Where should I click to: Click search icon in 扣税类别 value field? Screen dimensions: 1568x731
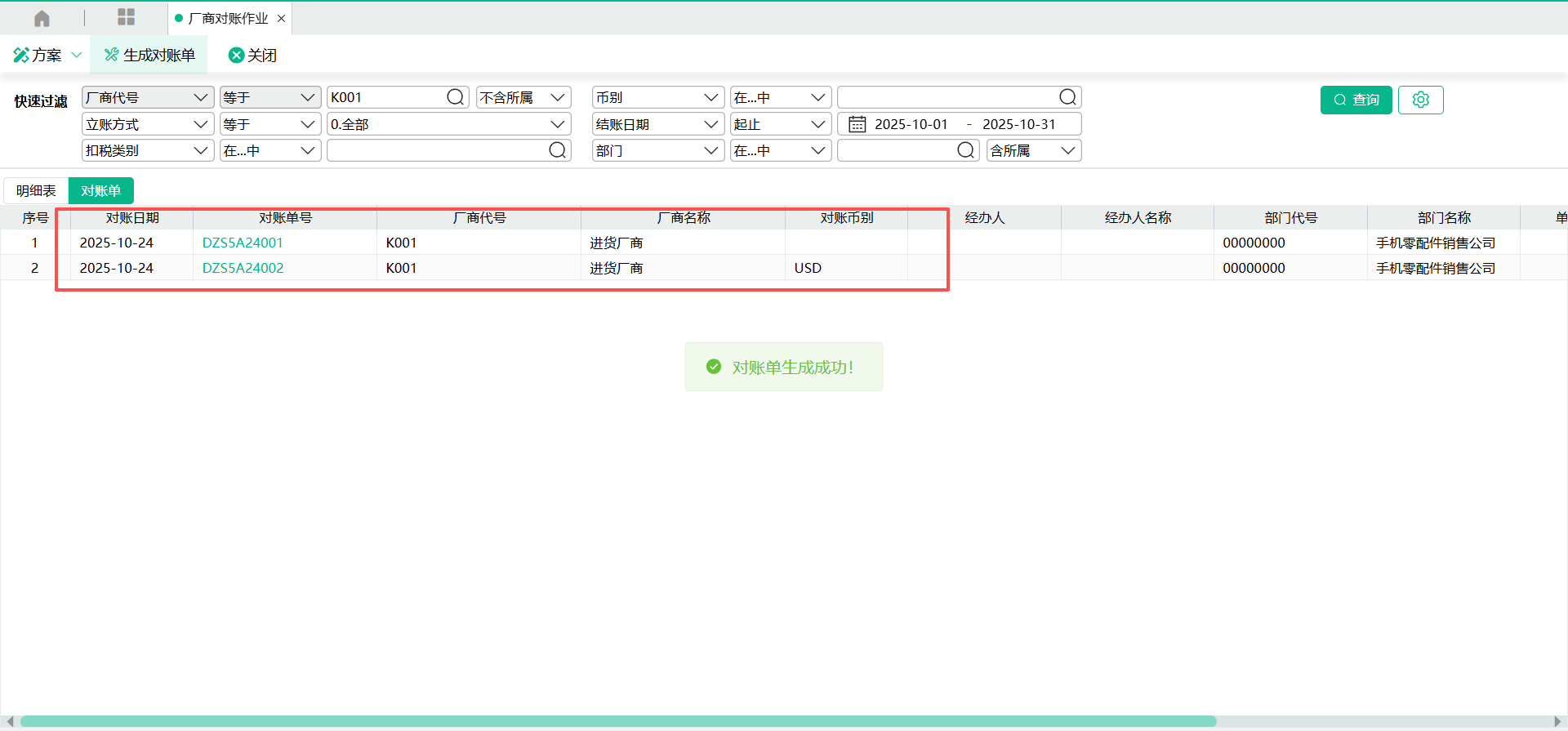coord(557,150)
